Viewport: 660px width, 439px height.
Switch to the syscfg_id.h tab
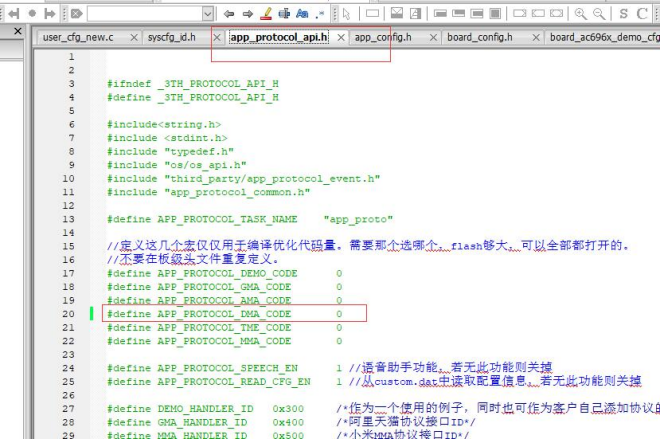[172, 37]
